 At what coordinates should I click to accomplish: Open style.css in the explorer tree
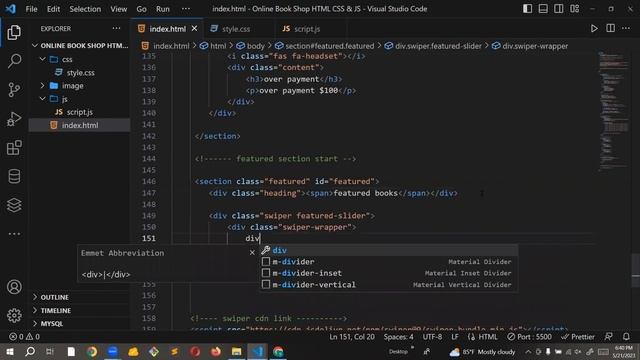[x=80, y=73]
